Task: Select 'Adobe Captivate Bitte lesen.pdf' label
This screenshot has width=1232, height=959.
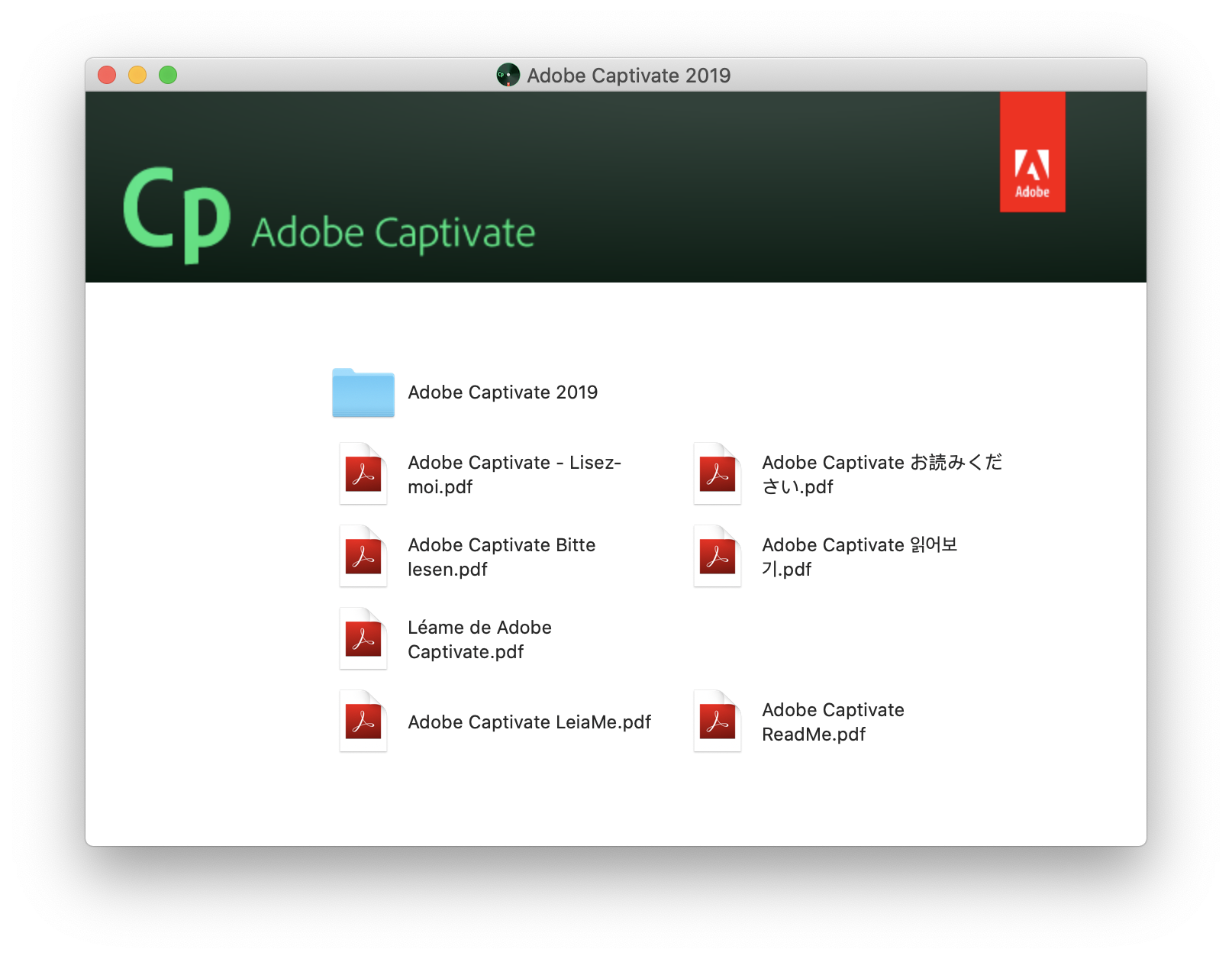Action: [502, 557]
